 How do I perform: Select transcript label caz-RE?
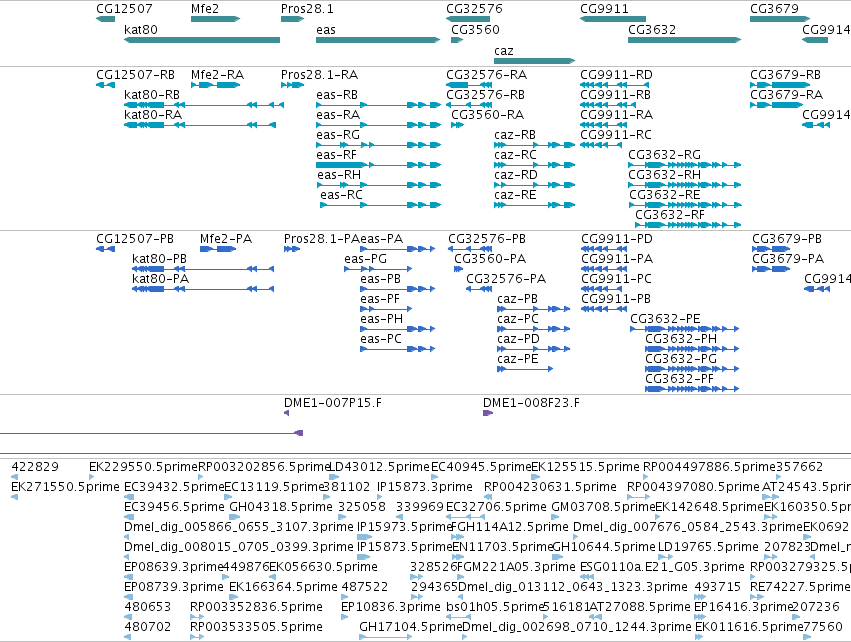(515, 195)
